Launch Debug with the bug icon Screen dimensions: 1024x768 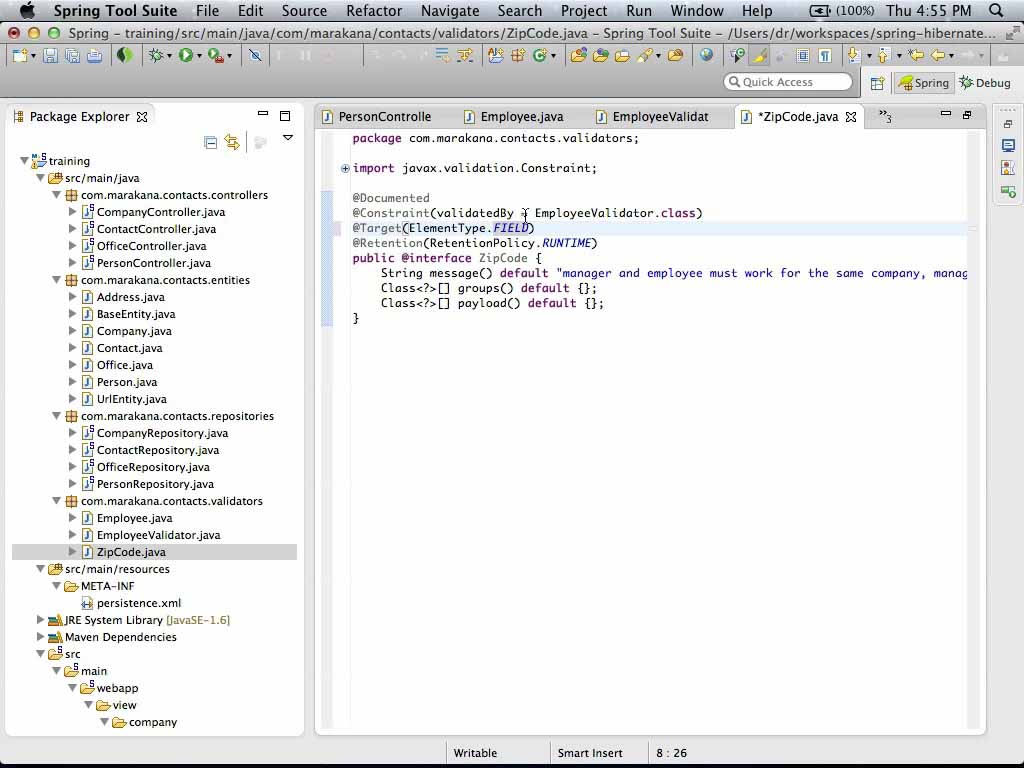(x=155, y=56)
